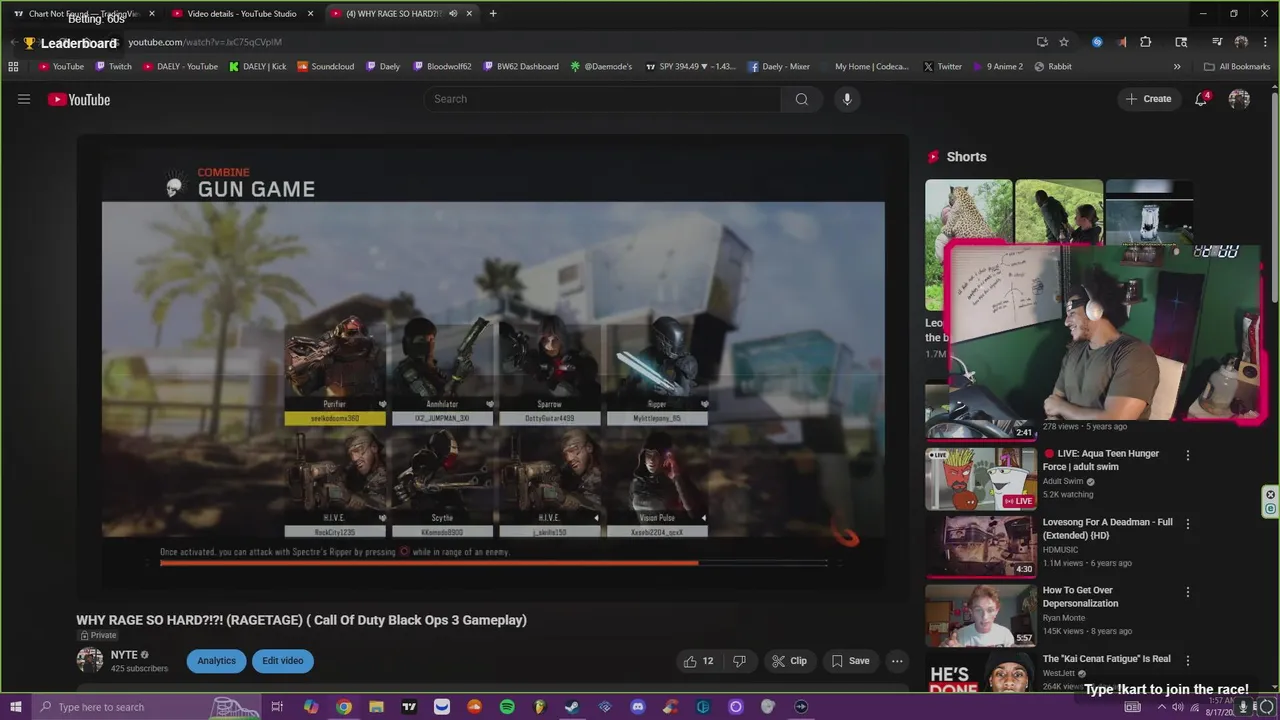Open SoundCloud app on taskbar
The width and height of the screenshot is (1280, 720).
point(474,707)
